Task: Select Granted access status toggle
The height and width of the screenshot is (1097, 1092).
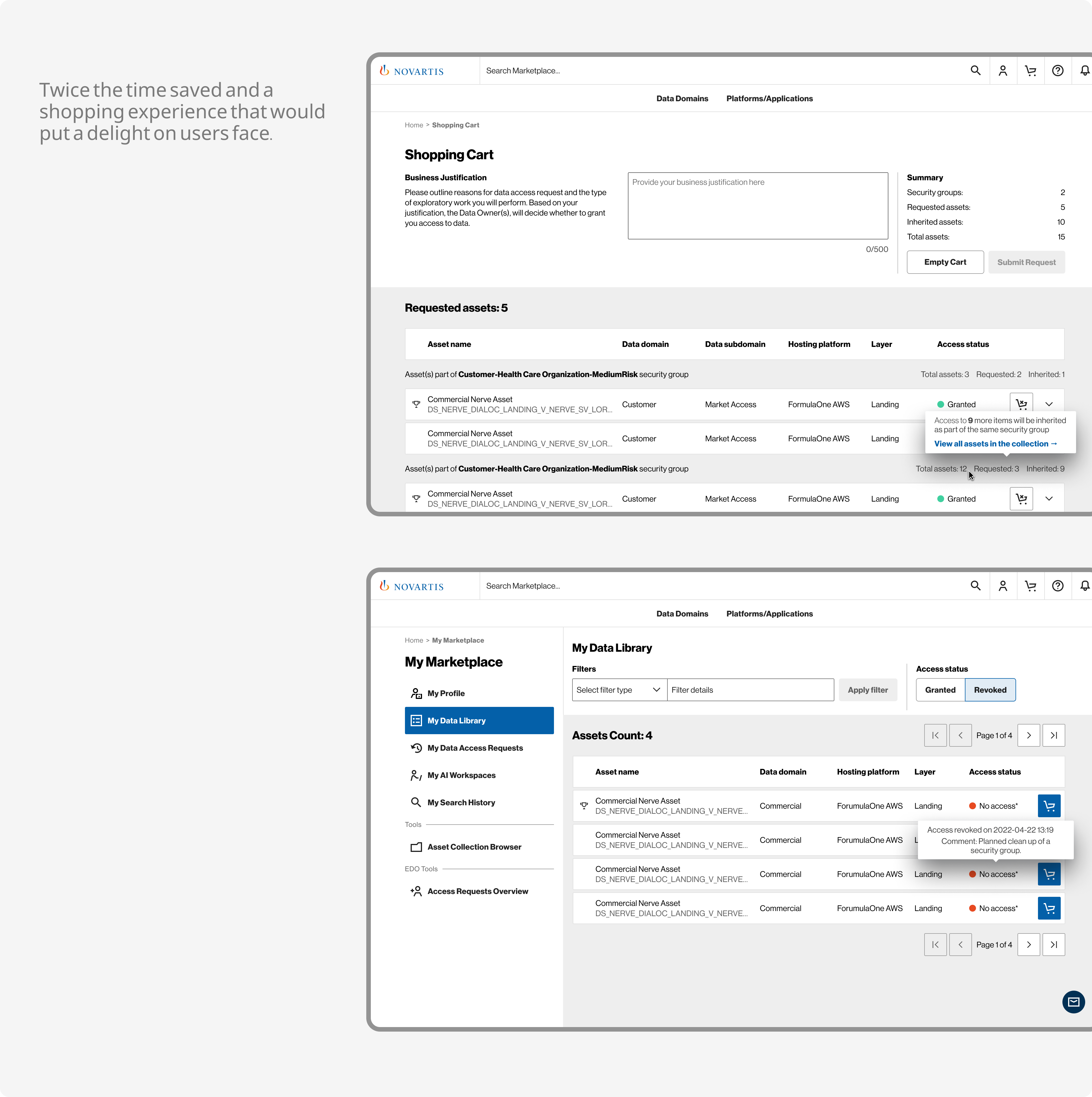Action: [x=940, y=690]
